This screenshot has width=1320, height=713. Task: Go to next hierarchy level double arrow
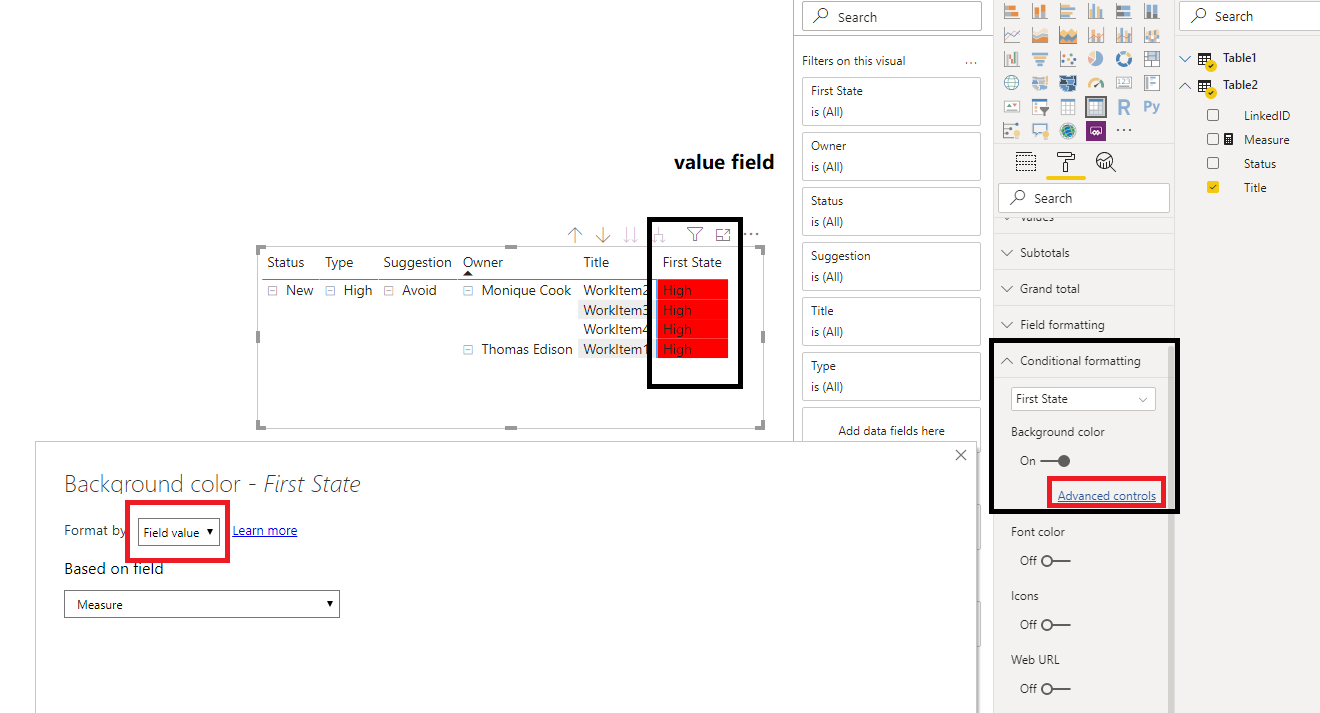631,235
